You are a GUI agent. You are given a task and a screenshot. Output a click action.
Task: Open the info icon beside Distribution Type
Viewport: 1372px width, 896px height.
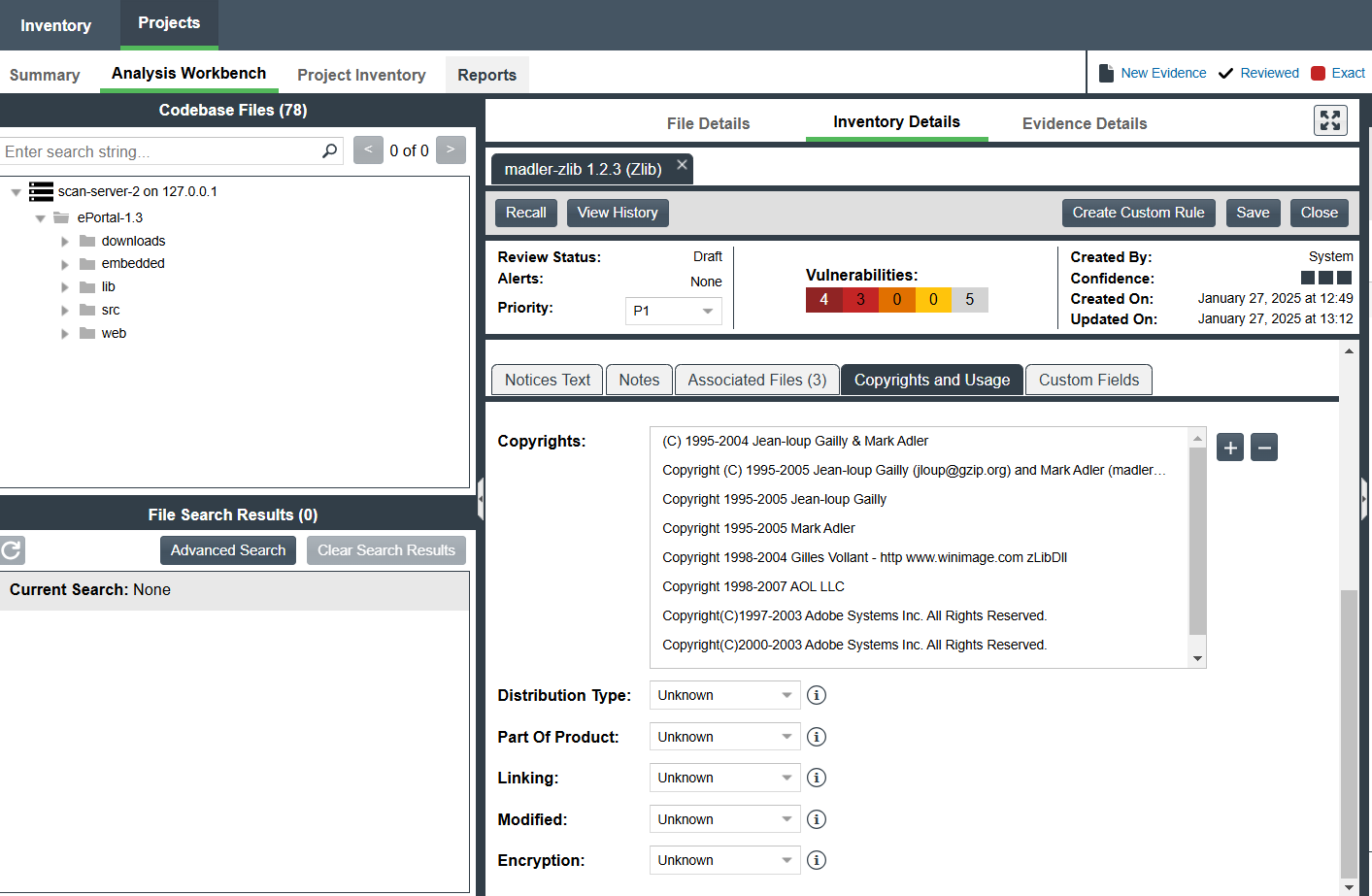coord(817,695)
